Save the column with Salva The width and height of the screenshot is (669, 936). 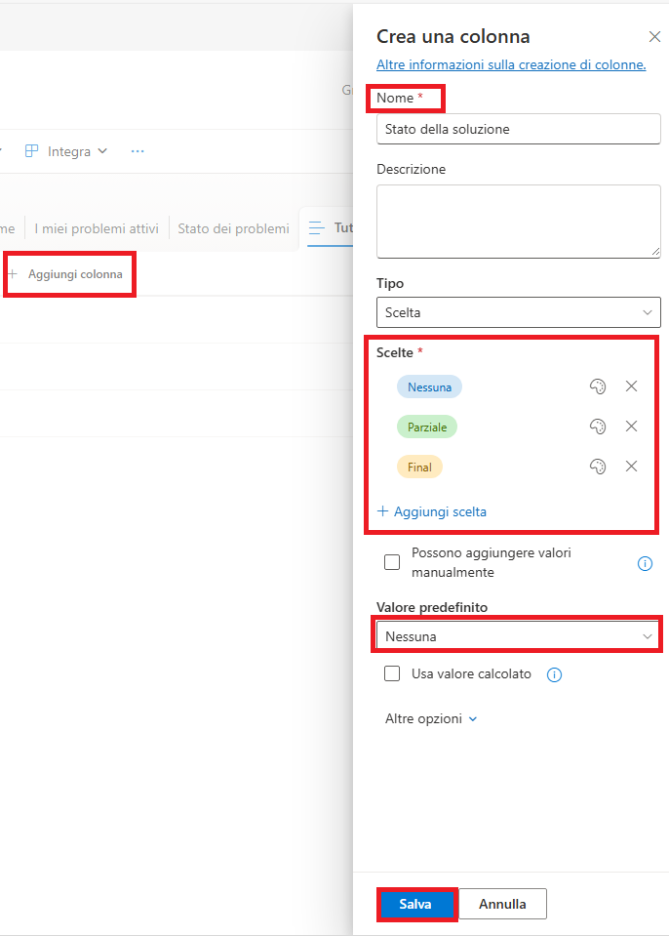tap(415, 904)
